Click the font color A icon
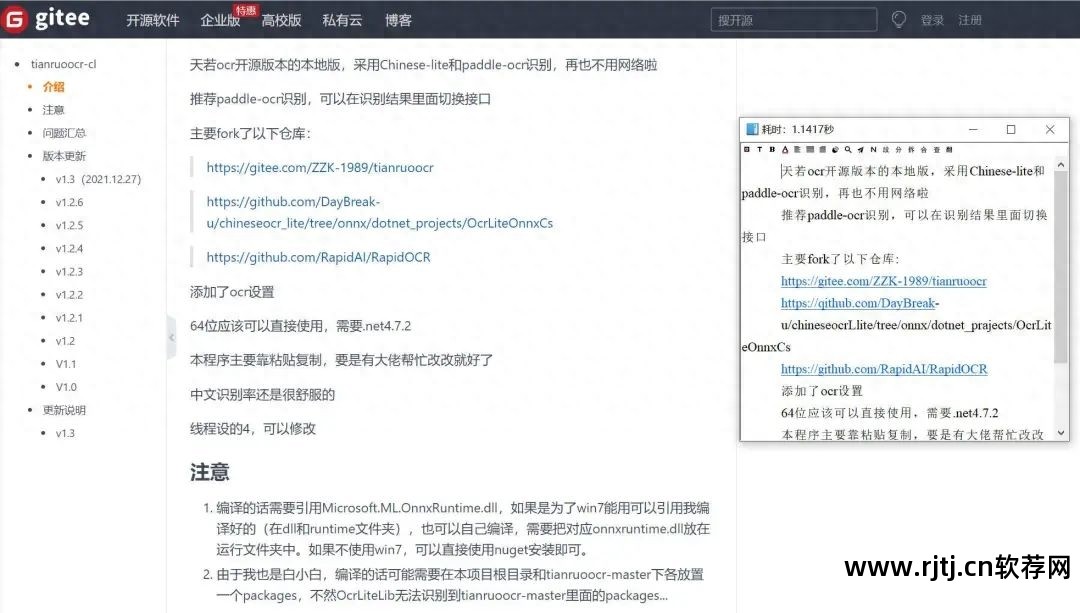The height and width of the screenshot is (613, 1080). click(785, 149)
